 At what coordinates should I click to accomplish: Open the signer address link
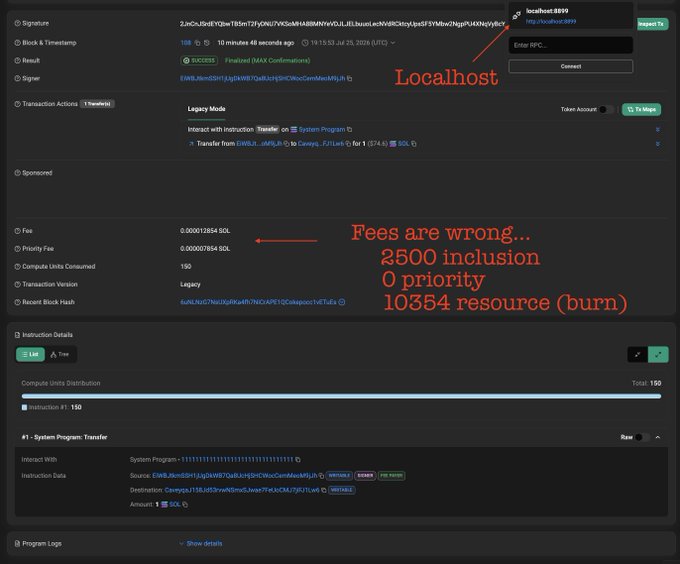263,78
